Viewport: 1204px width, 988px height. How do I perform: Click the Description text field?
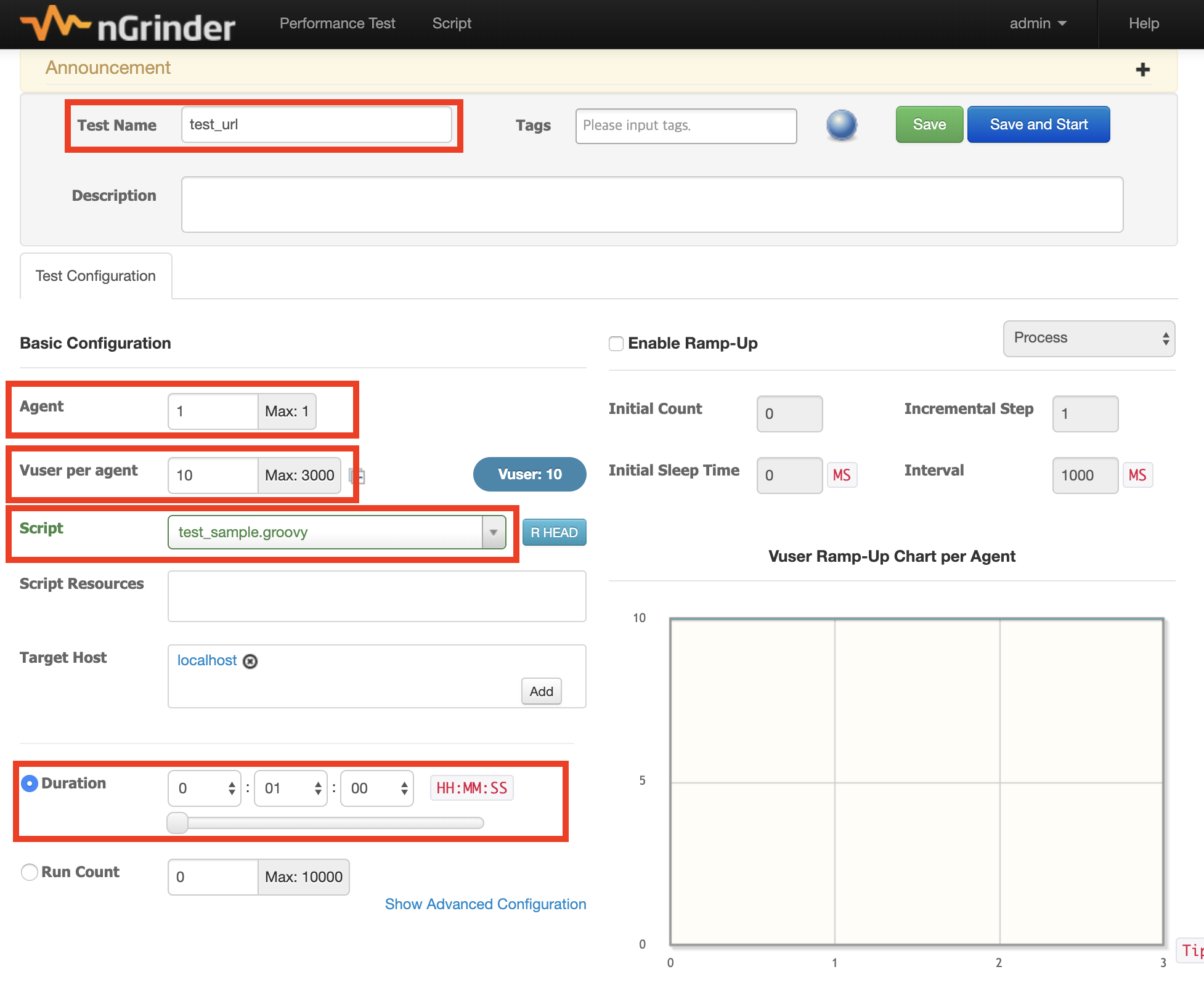click(652, 204)
